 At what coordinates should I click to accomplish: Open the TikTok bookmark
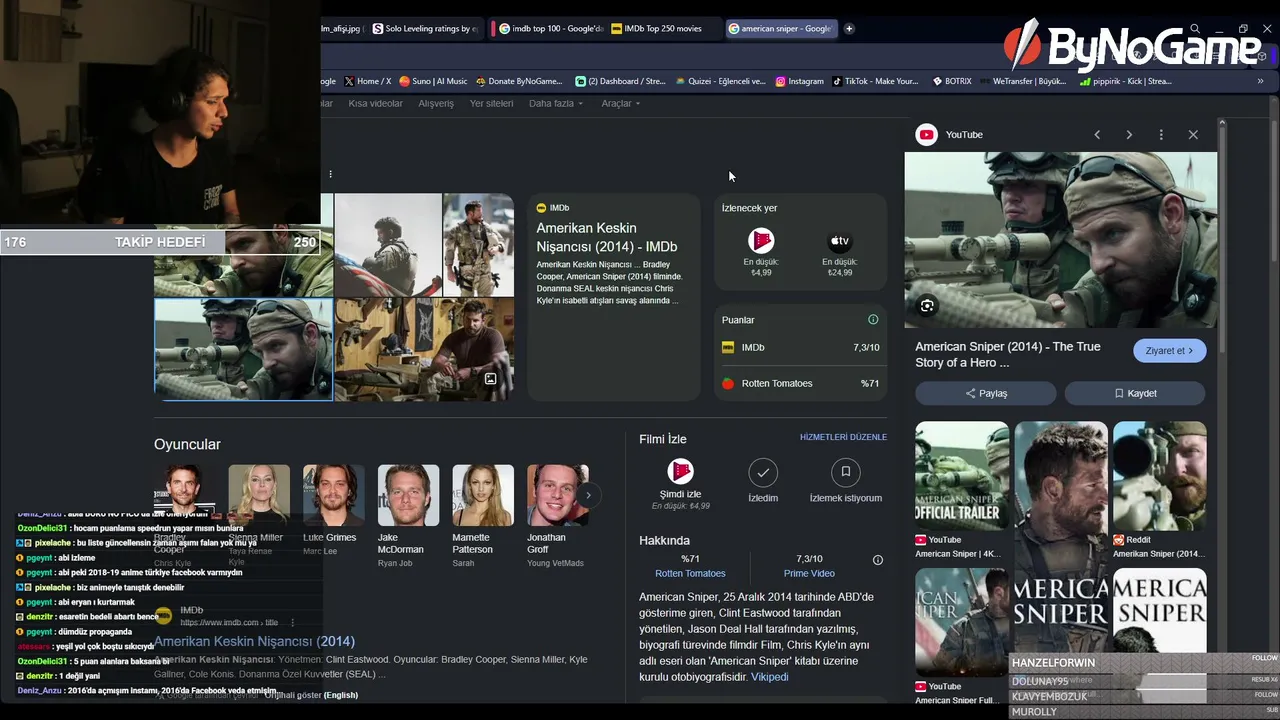click(x=875, y=81)
